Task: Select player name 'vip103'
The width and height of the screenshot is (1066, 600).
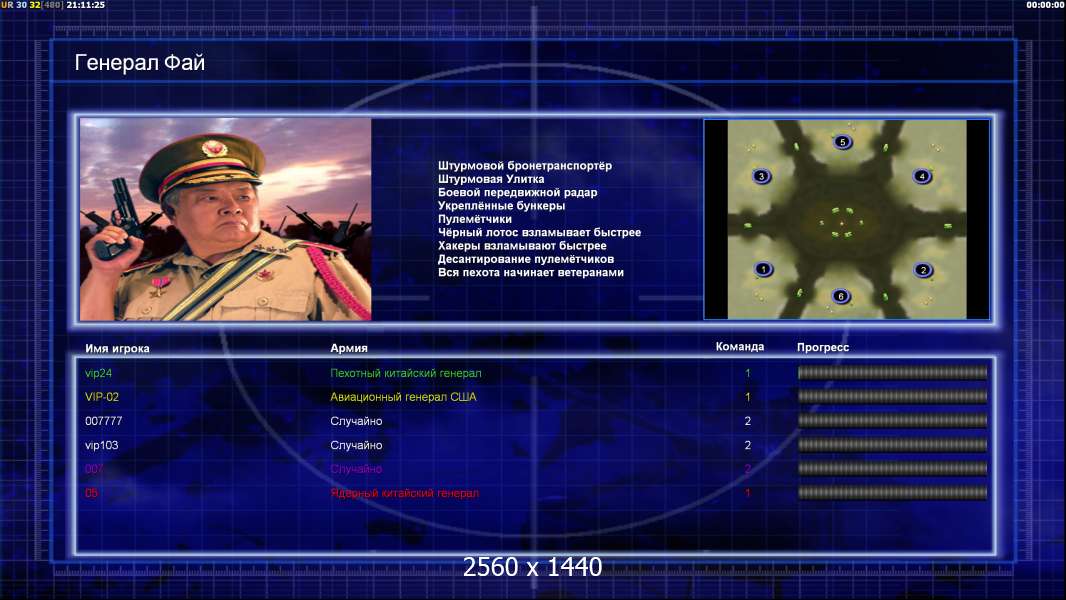Action: [x=101, y=445]
